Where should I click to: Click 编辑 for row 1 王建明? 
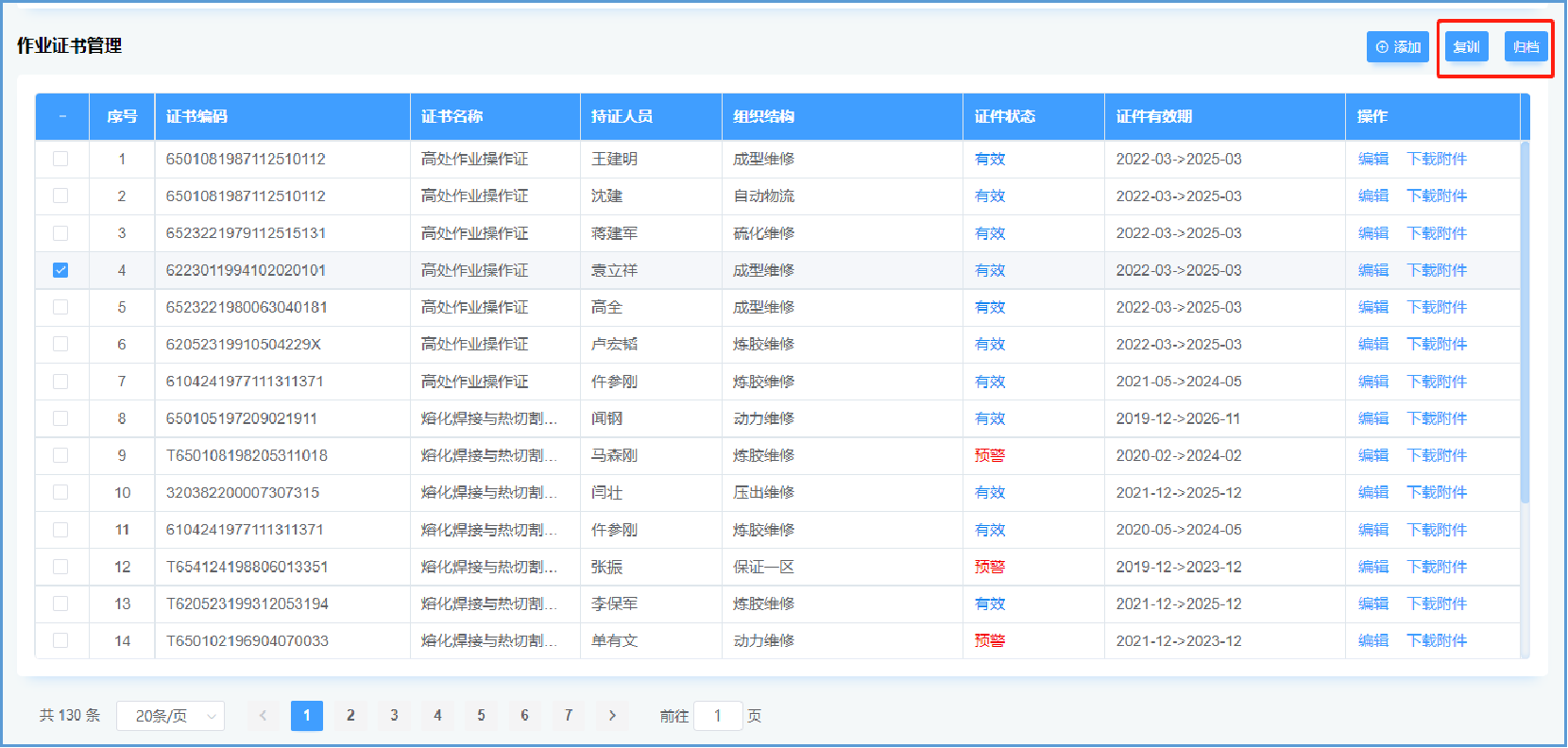coord(1373,159)
